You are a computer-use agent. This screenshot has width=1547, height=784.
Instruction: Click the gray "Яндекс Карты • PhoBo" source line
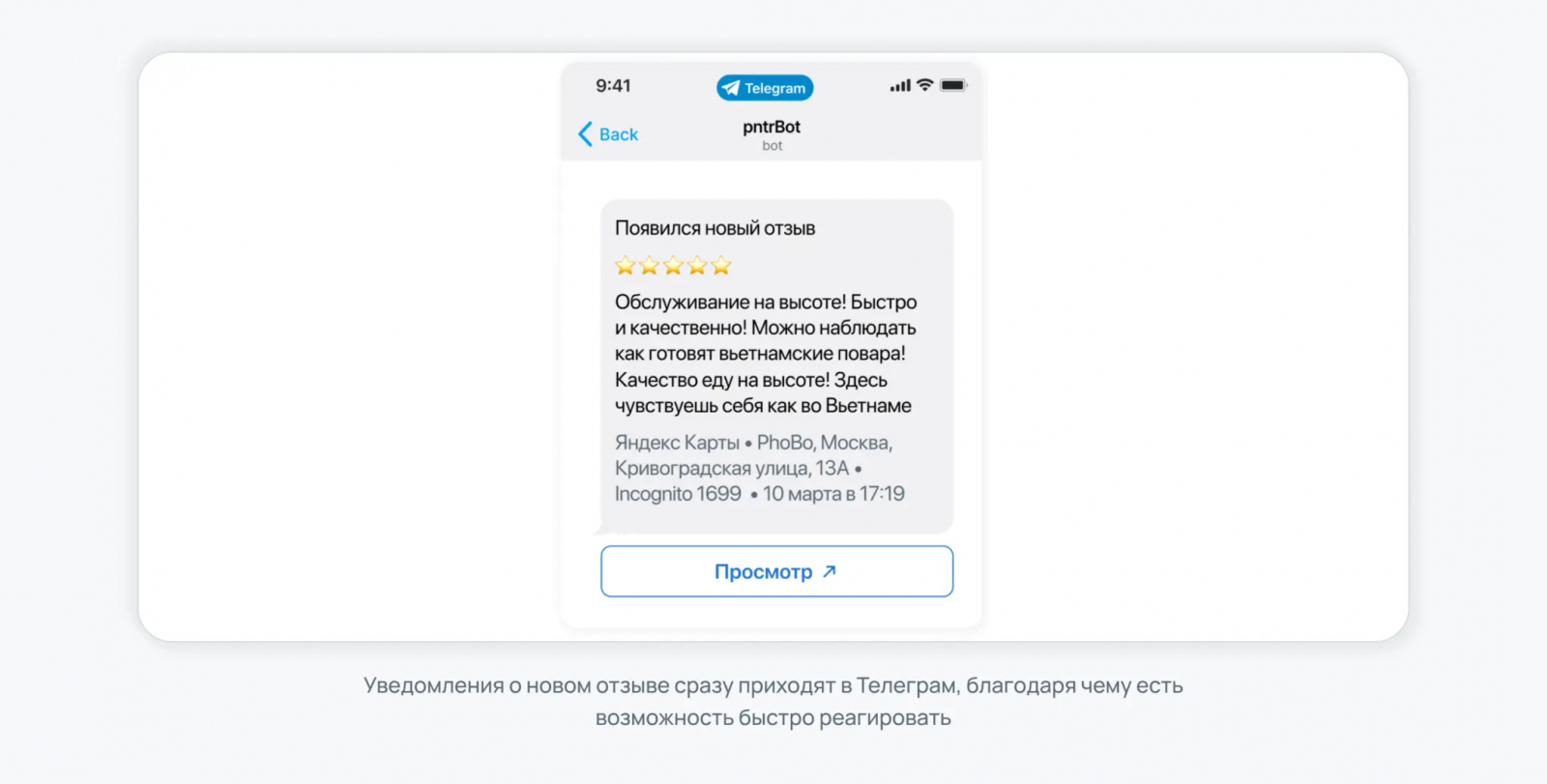(x=754, y=443)
